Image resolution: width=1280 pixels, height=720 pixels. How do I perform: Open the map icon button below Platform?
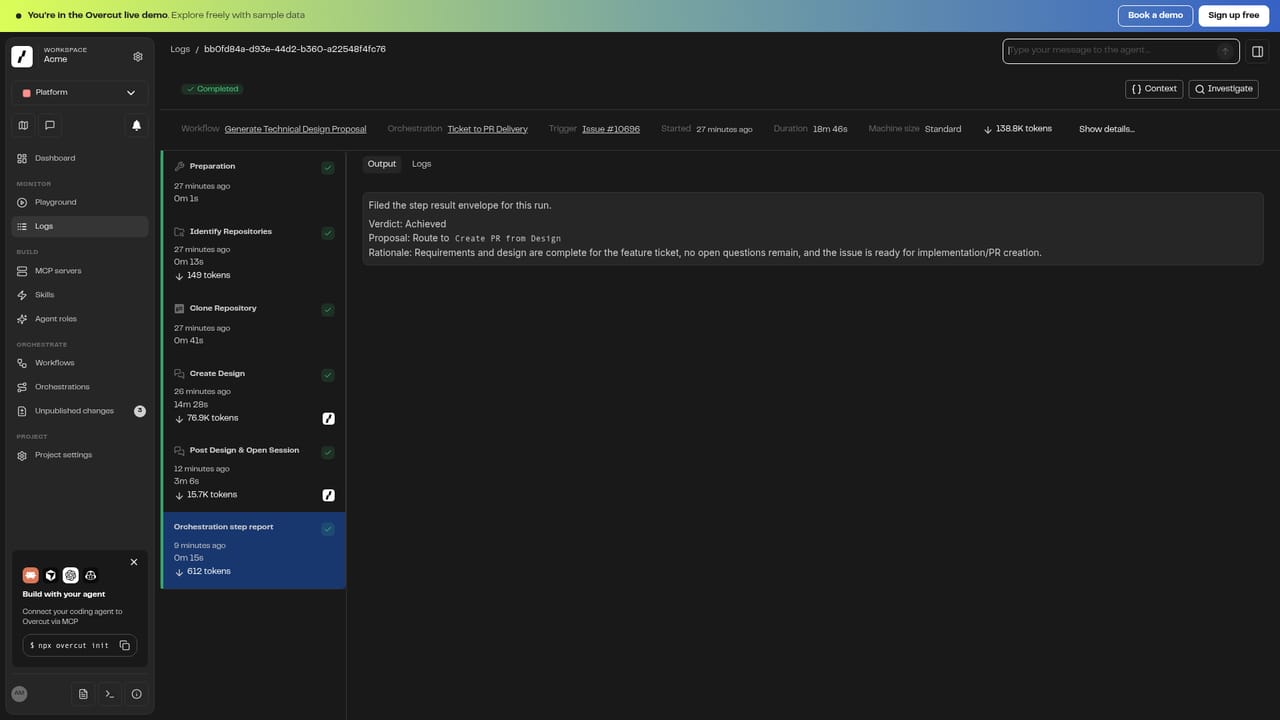24,125
